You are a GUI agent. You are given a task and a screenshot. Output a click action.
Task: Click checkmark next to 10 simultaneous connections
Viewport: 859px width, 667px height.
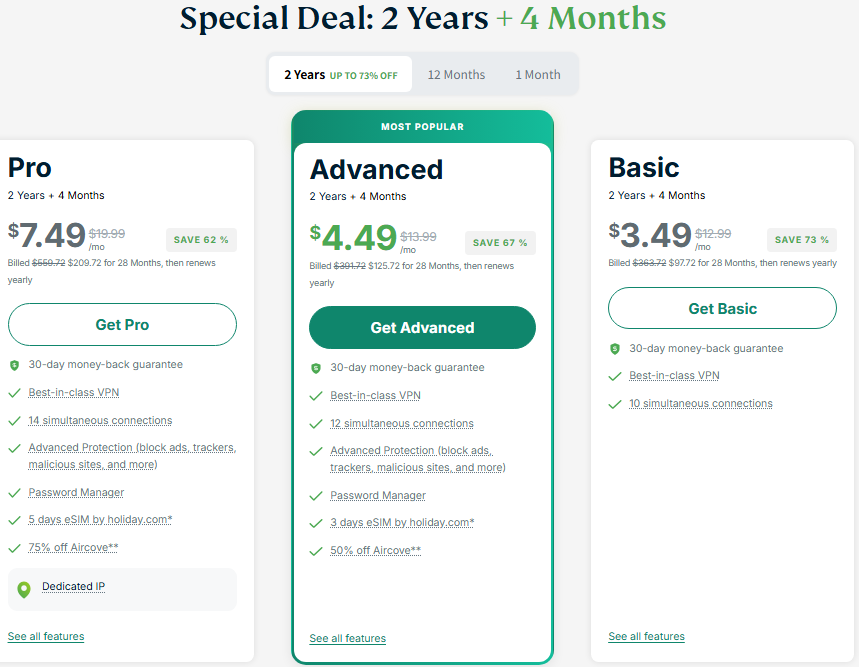[x=615, y=404]
